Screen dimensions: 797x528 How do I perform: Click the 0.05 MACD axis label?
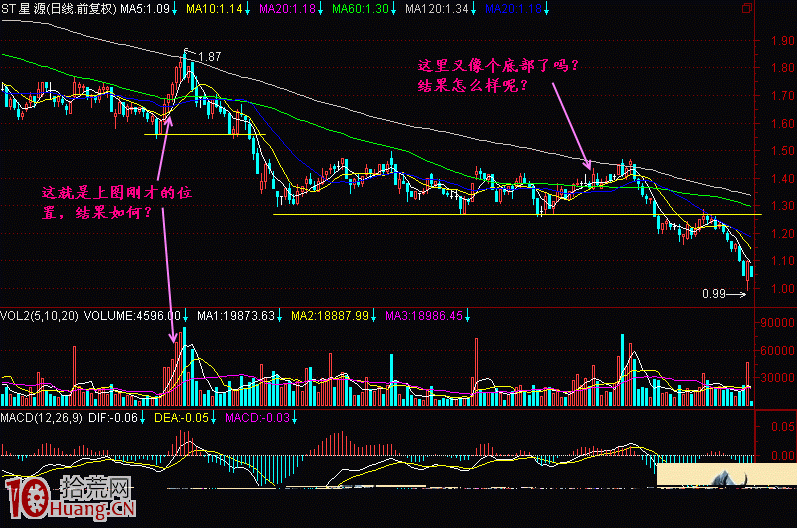click(783, 427)
